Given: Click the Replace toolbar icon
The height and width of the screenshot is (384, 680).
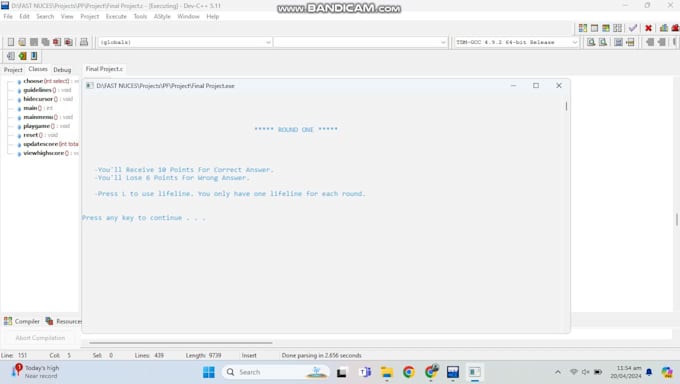Looking at the screenshot, I should pos(603,42).
